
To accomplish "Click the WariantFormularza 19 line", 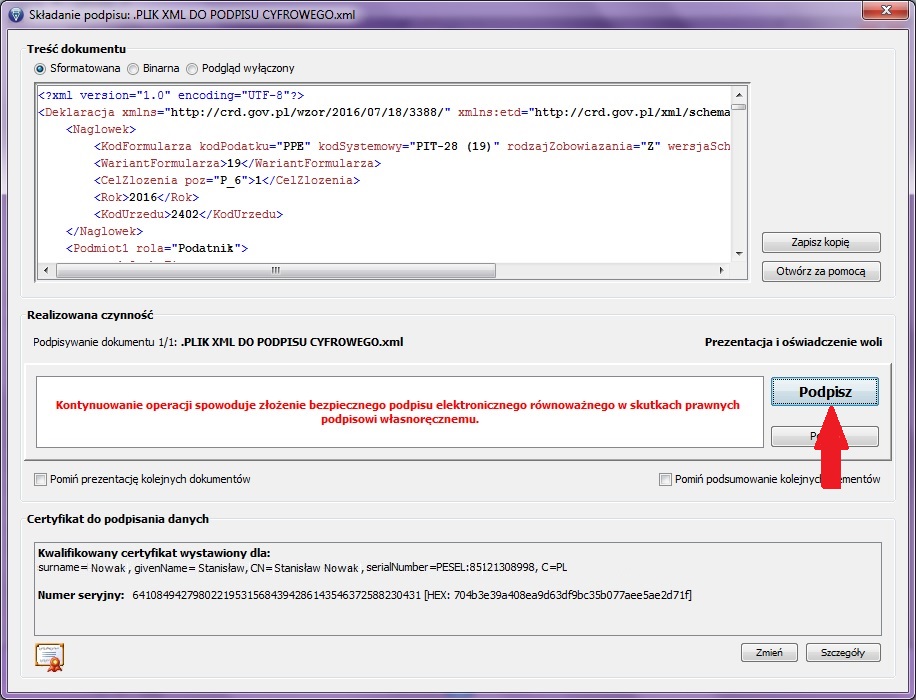I will click(237, 163).
